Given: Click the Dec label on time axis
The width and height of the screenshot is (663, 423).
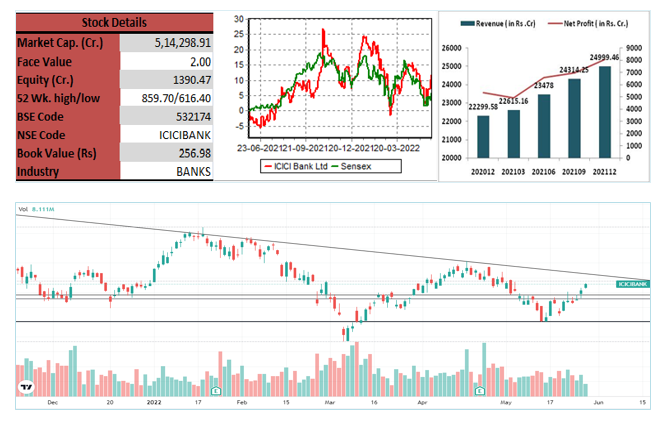Looking at the screenshot, I should [53, 402].
